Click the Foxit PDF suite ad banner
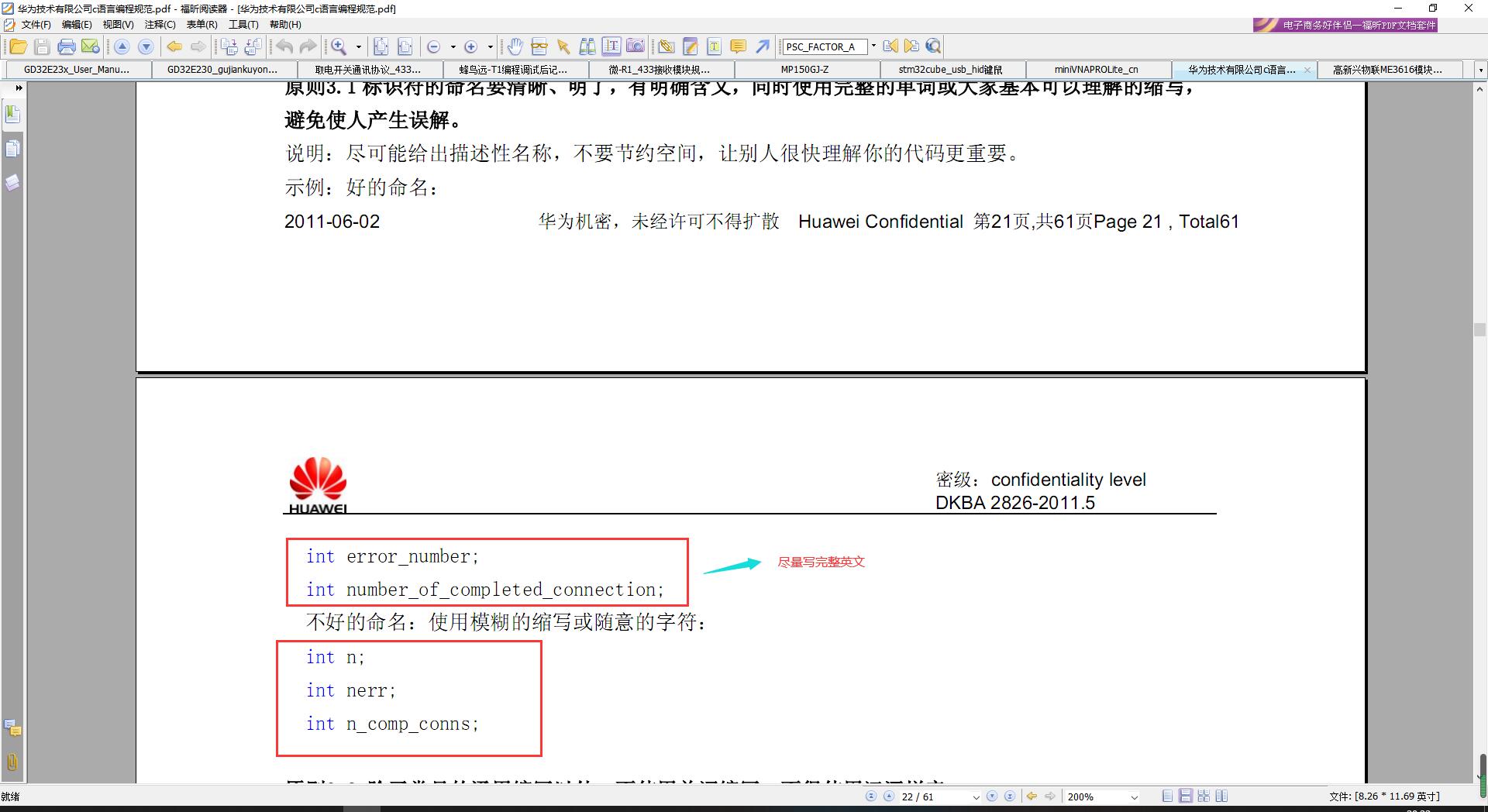Viewport: 1488px width, 812px height. pyautogui.click(x=1345, y=25)
